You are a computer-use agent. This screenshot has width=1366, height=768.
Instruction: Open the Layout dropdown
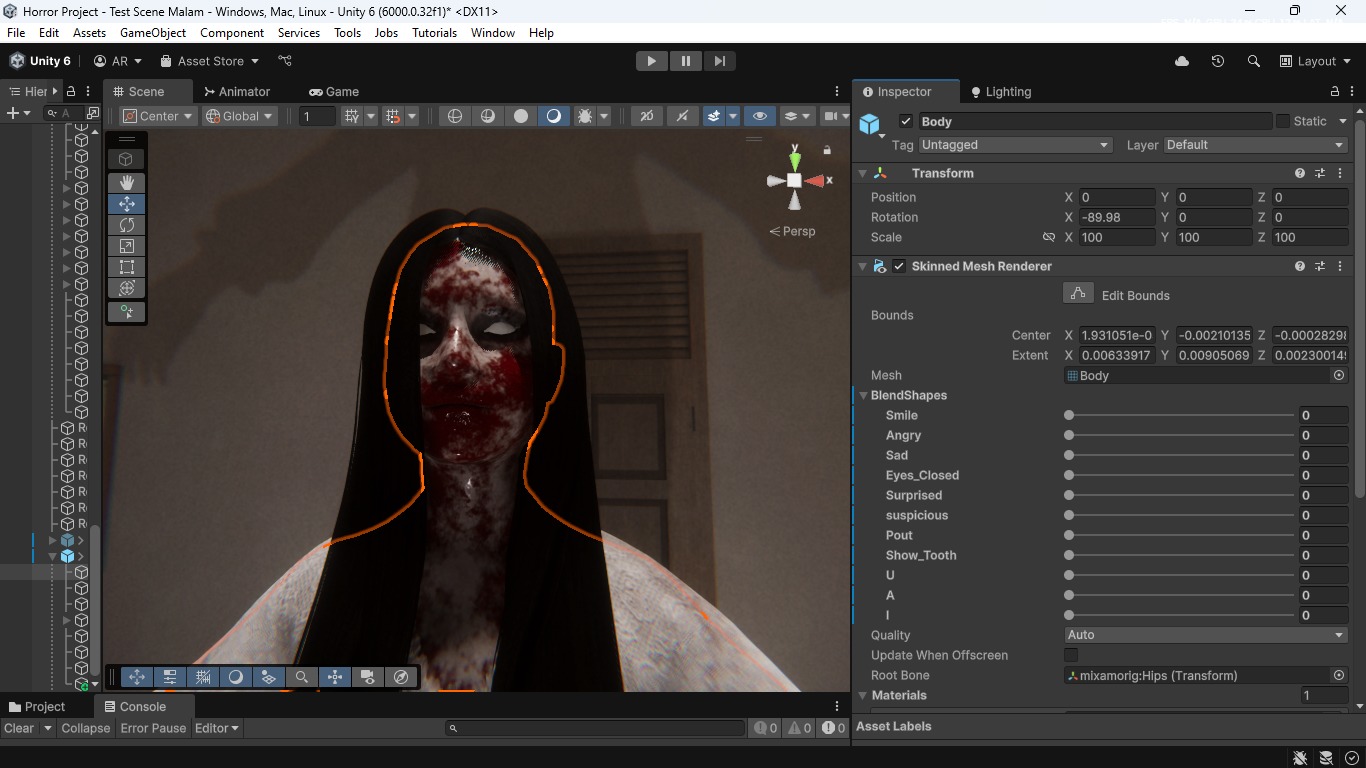[x=1316, y=61]
